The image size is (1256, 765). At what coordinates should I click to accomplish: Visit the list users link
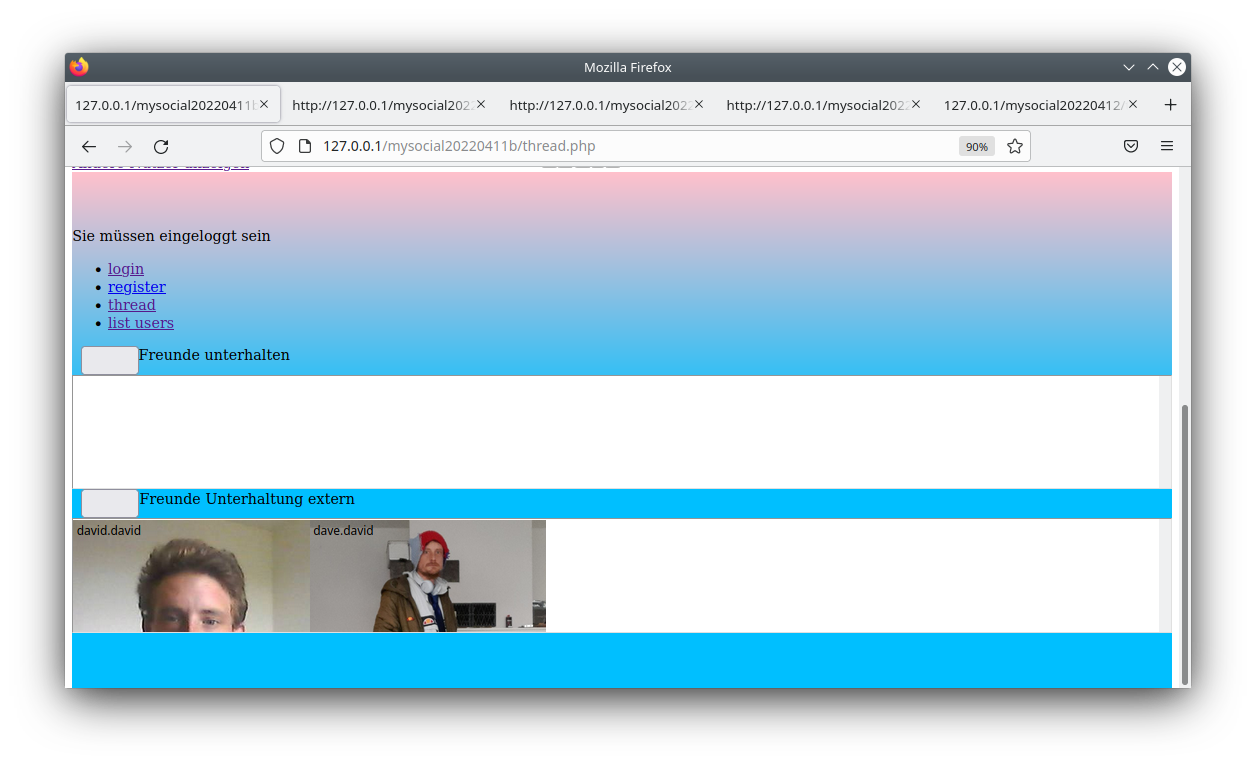pyautogui.click(x=140, y=322)
